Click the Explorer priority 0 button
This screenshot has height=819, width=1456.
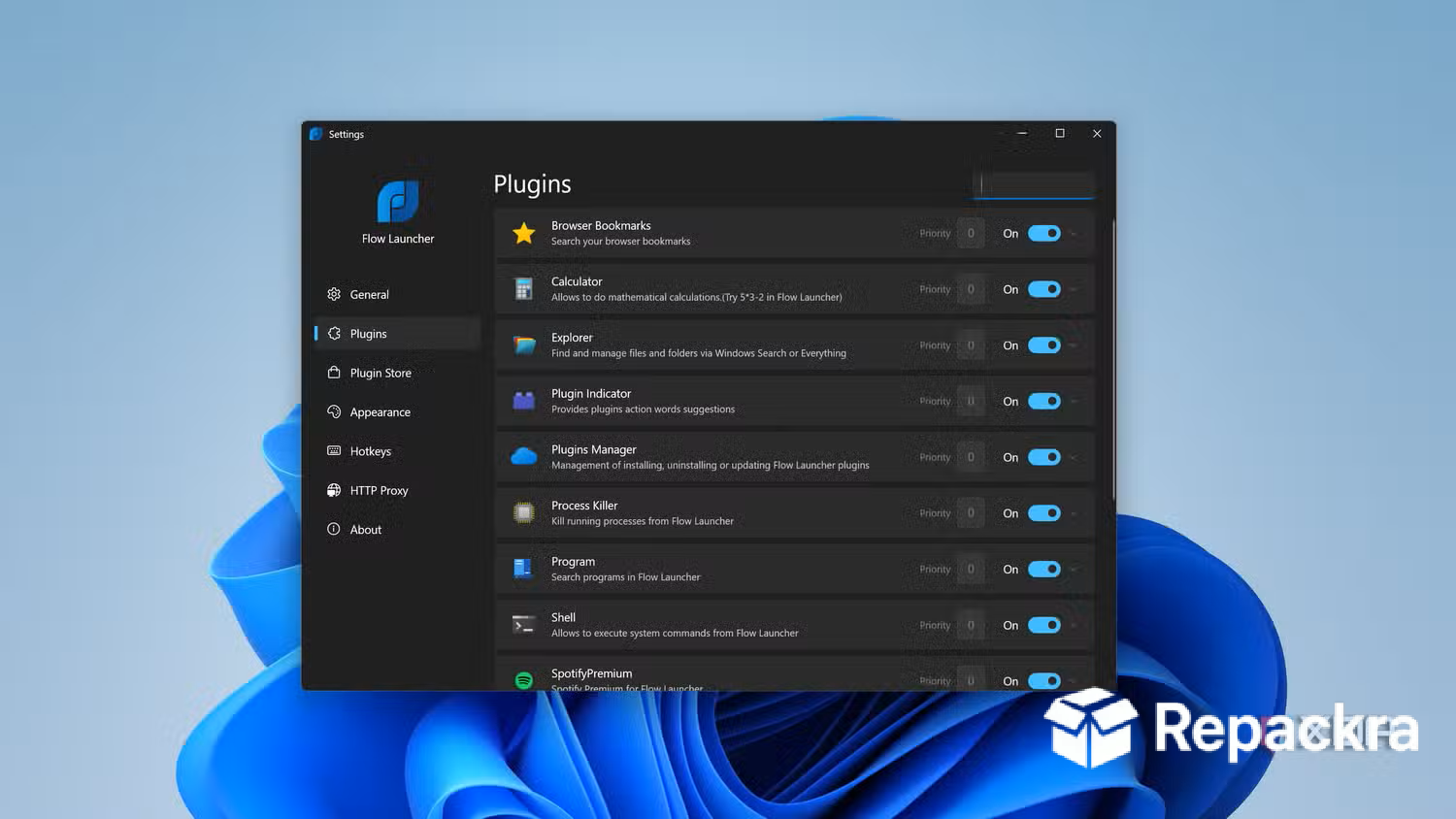[971, 345]
